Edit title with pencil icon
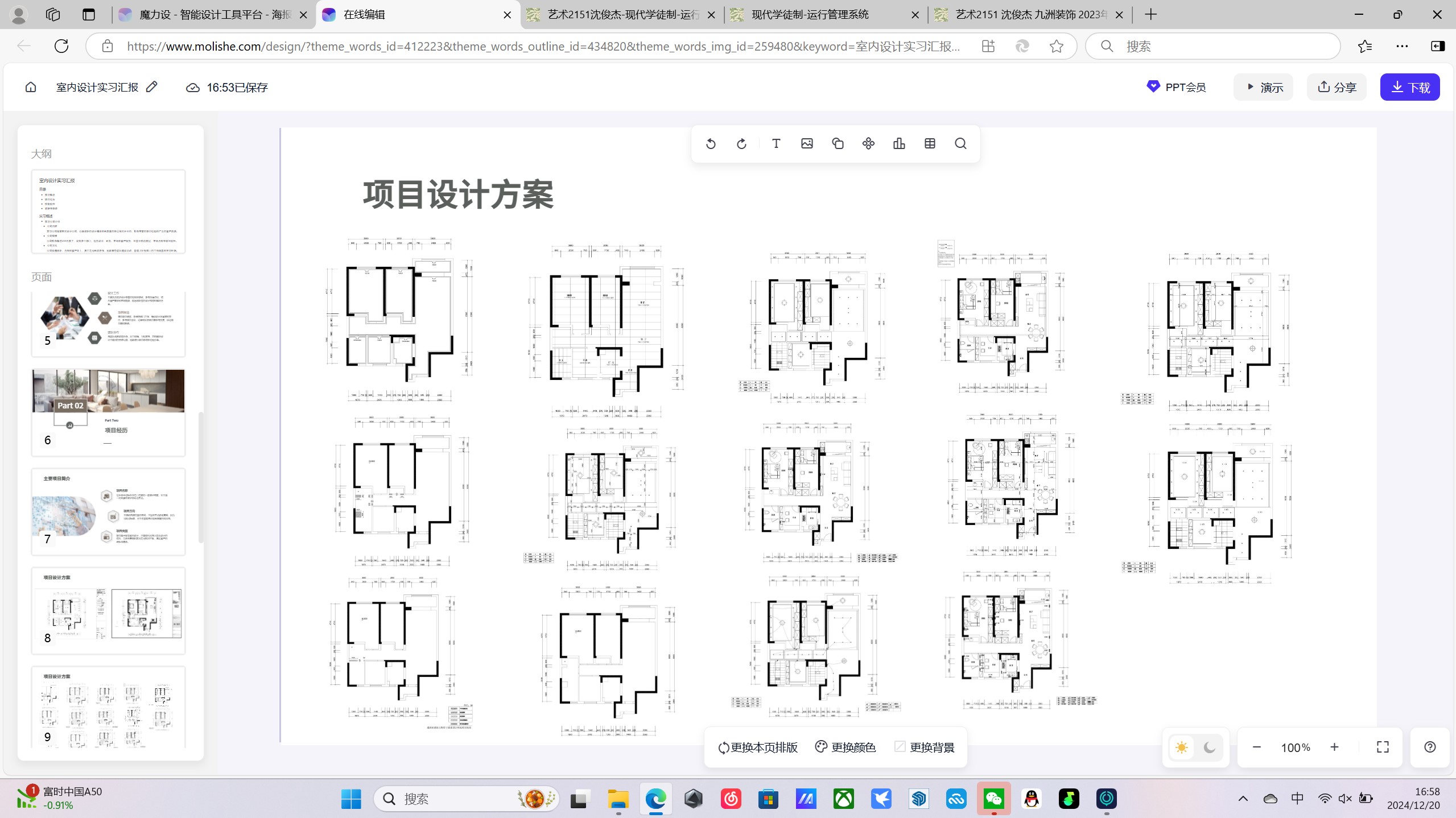Image resolution: width=1456 pixels, height=818 pixels. coord(151,87)
